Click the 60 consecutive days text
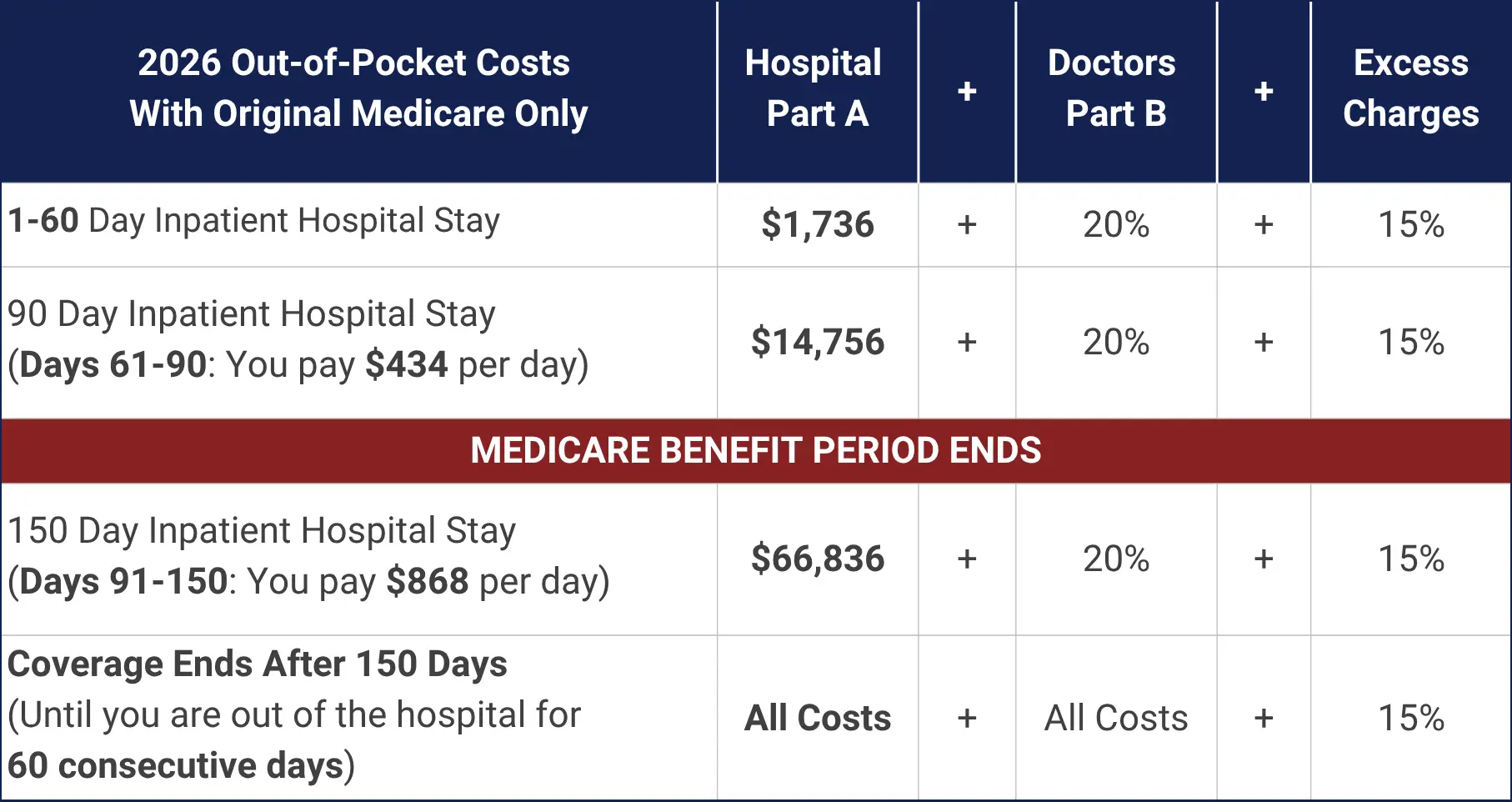Image resolution: width=1512 pixels, height=802 pixels. (176, 766)
